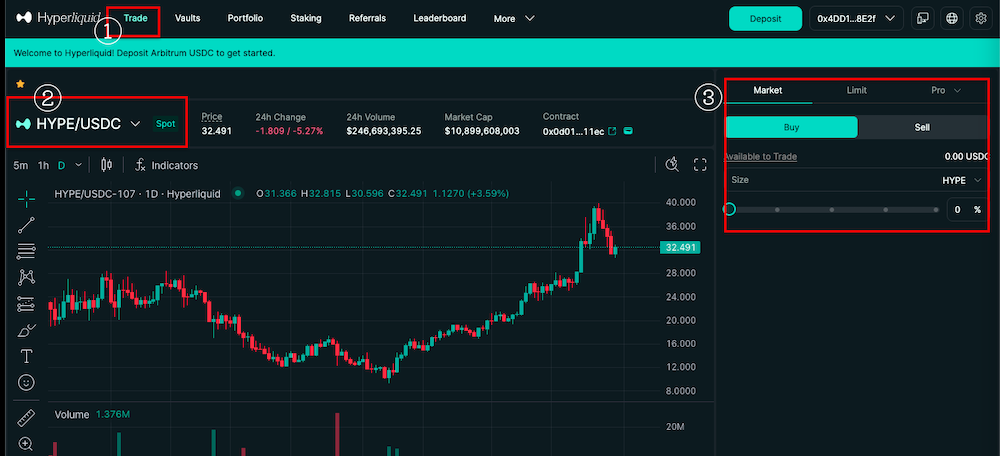Set size slider to middle (50%) dot
Image resolution: width=1000 pixels, height=456 pixels.
point(832,209)
